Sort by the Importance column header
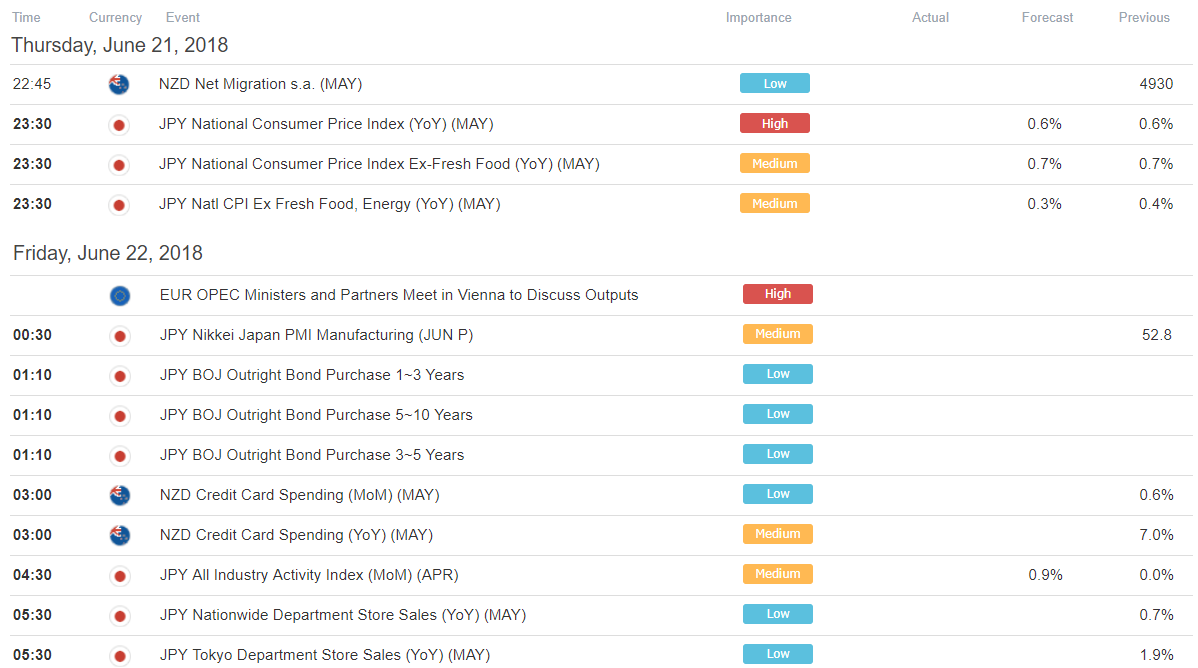This screenshot has height=668, width=1198. tap(758, 18)
